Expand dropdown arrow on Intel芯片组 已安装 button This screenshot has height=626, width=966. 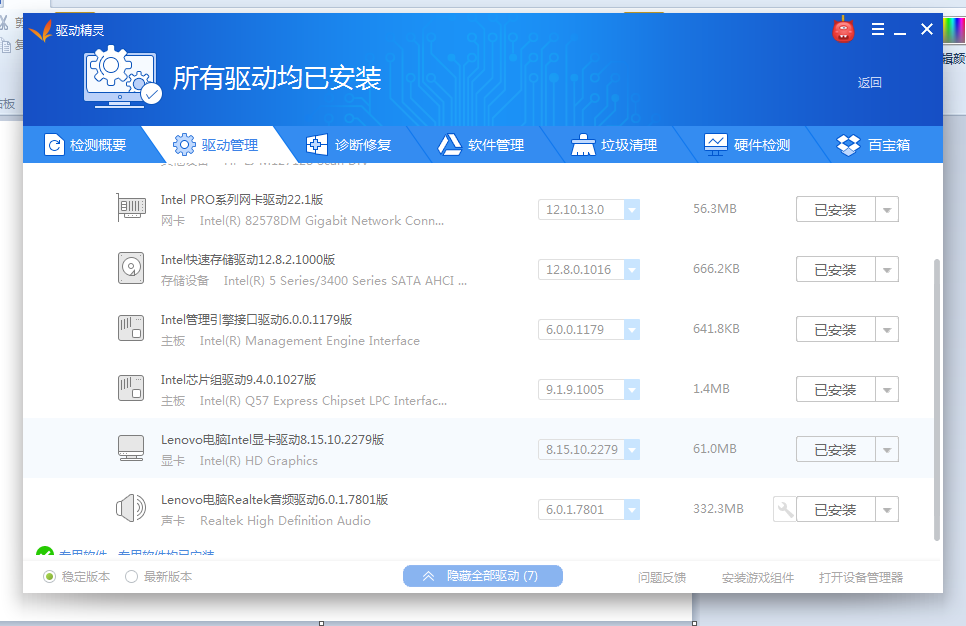pos(886,389)
